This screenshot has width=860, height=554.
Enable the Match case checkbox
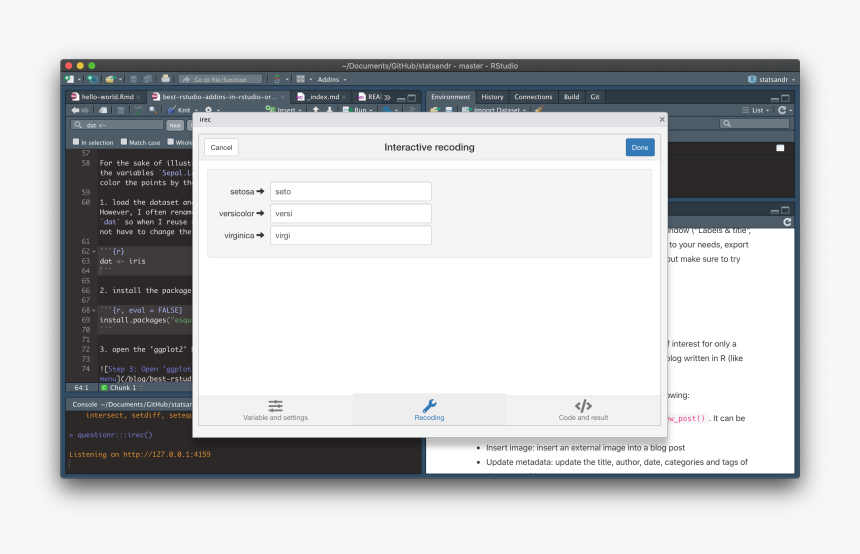[x=124, y=142]
